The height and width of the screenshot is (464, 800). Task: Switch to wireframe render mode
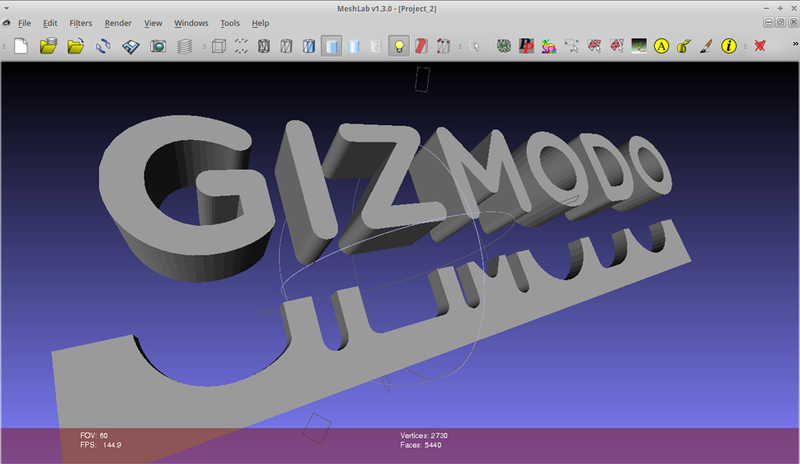(264, 46)
